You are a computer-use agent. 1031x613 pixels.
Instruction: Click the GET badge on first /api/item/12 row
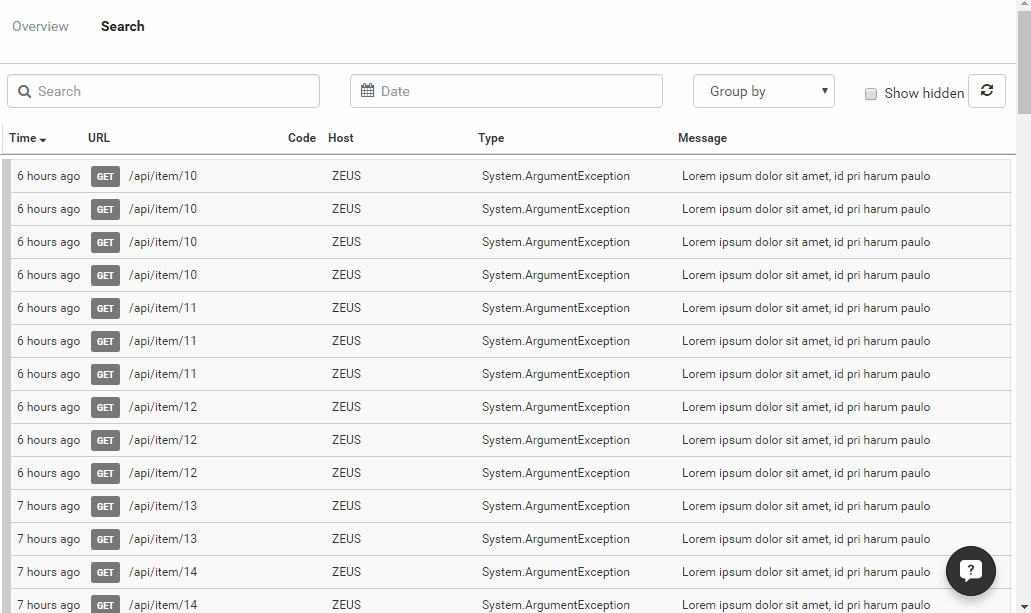105,407
